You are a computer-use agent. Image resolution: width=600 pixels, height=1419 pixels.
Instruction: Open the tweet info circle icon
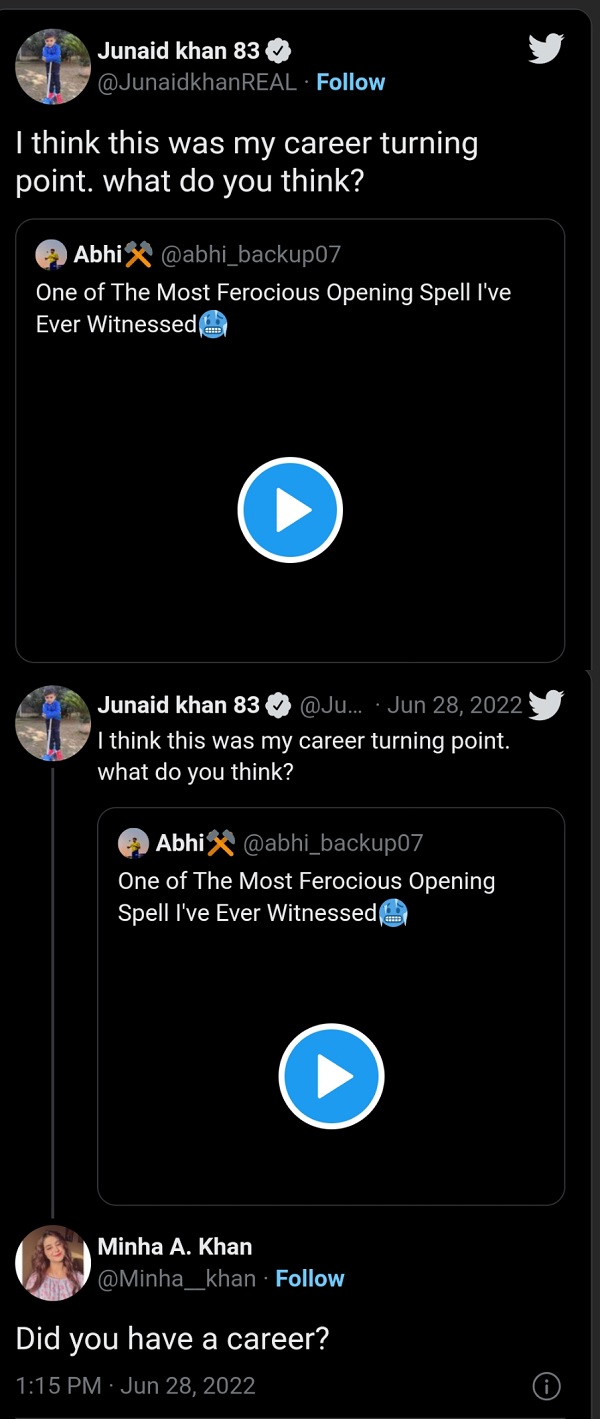(x=546, y=1386)
